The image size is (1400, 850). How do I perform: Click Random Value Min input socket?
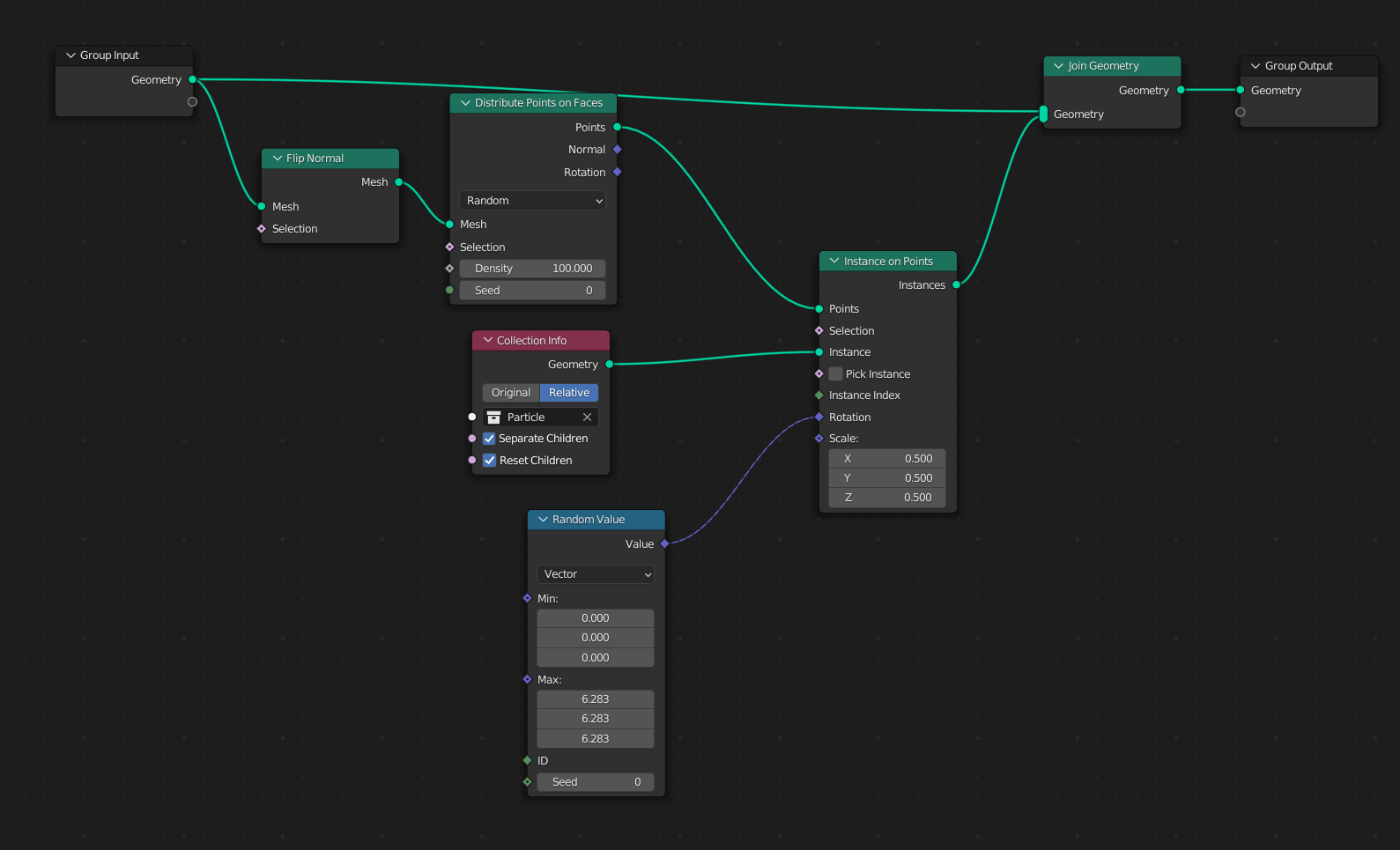pos(527,598)
